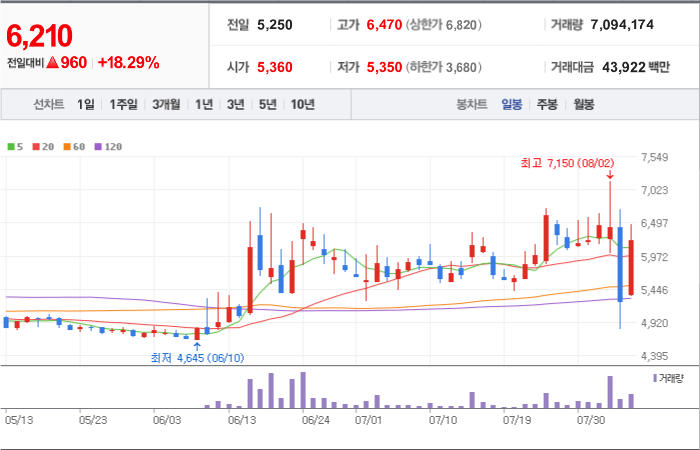This screenshot has width=700, height=450.
Task: Show the 10년 line chart
Action: [303, 105]
